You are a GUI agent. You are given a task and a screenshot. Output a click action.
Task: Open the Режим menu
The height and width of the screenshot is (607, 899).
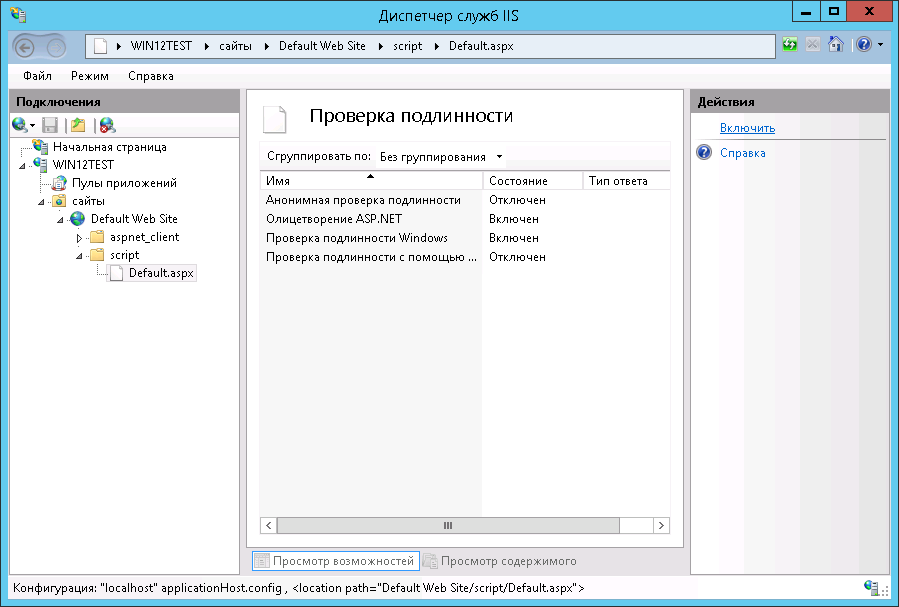89,76
